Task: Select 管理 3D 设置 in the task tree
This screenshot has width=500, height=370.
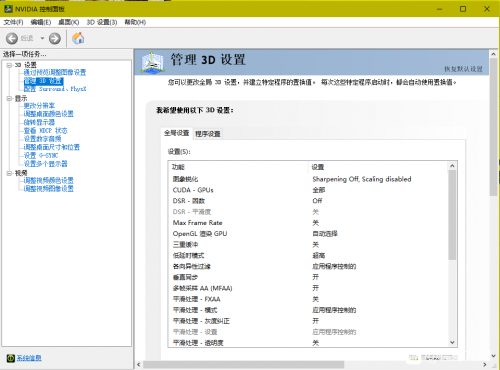Action: 43,81
